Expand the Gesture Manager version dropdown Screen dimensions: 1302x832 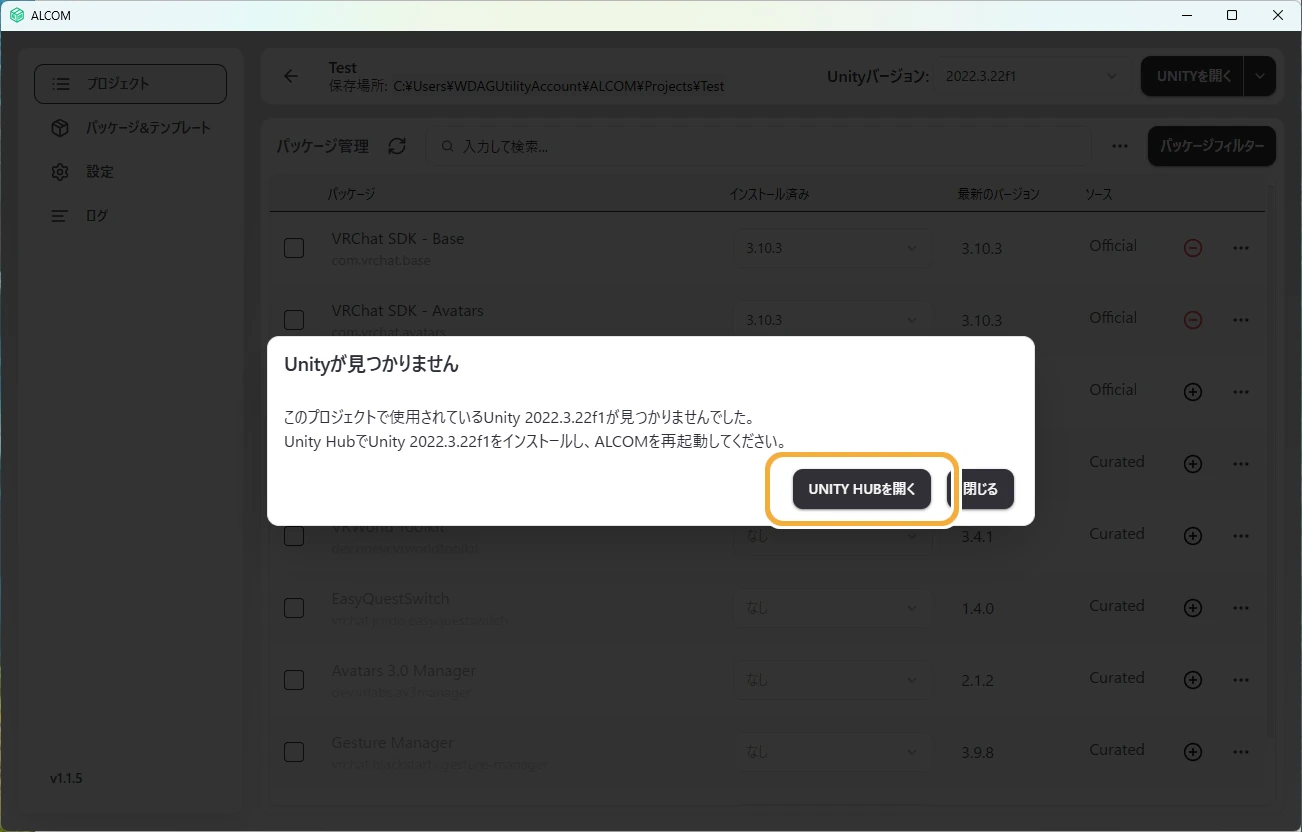(831, 752)
